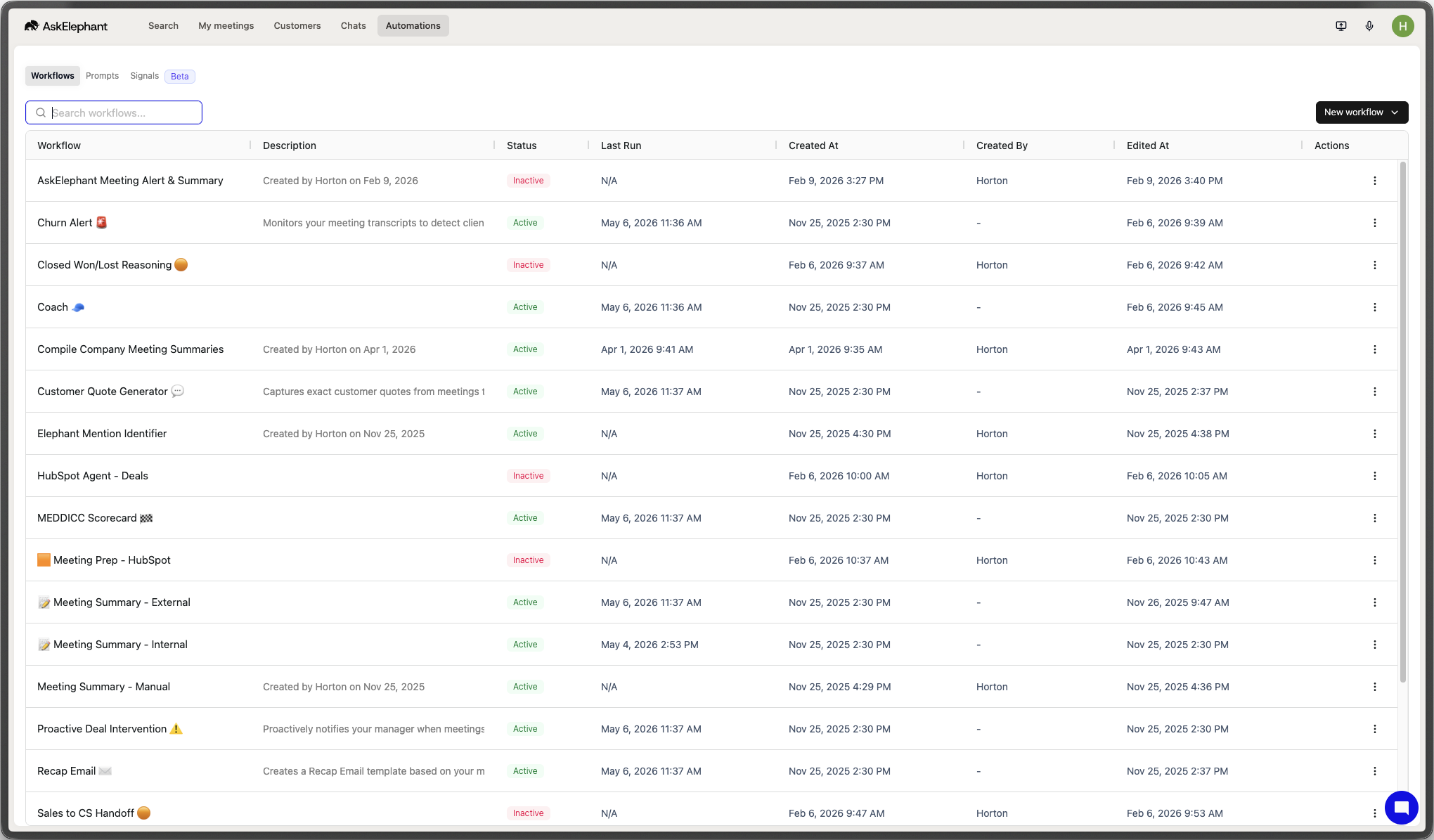Click the AskElephant logo

click(65, 26)
